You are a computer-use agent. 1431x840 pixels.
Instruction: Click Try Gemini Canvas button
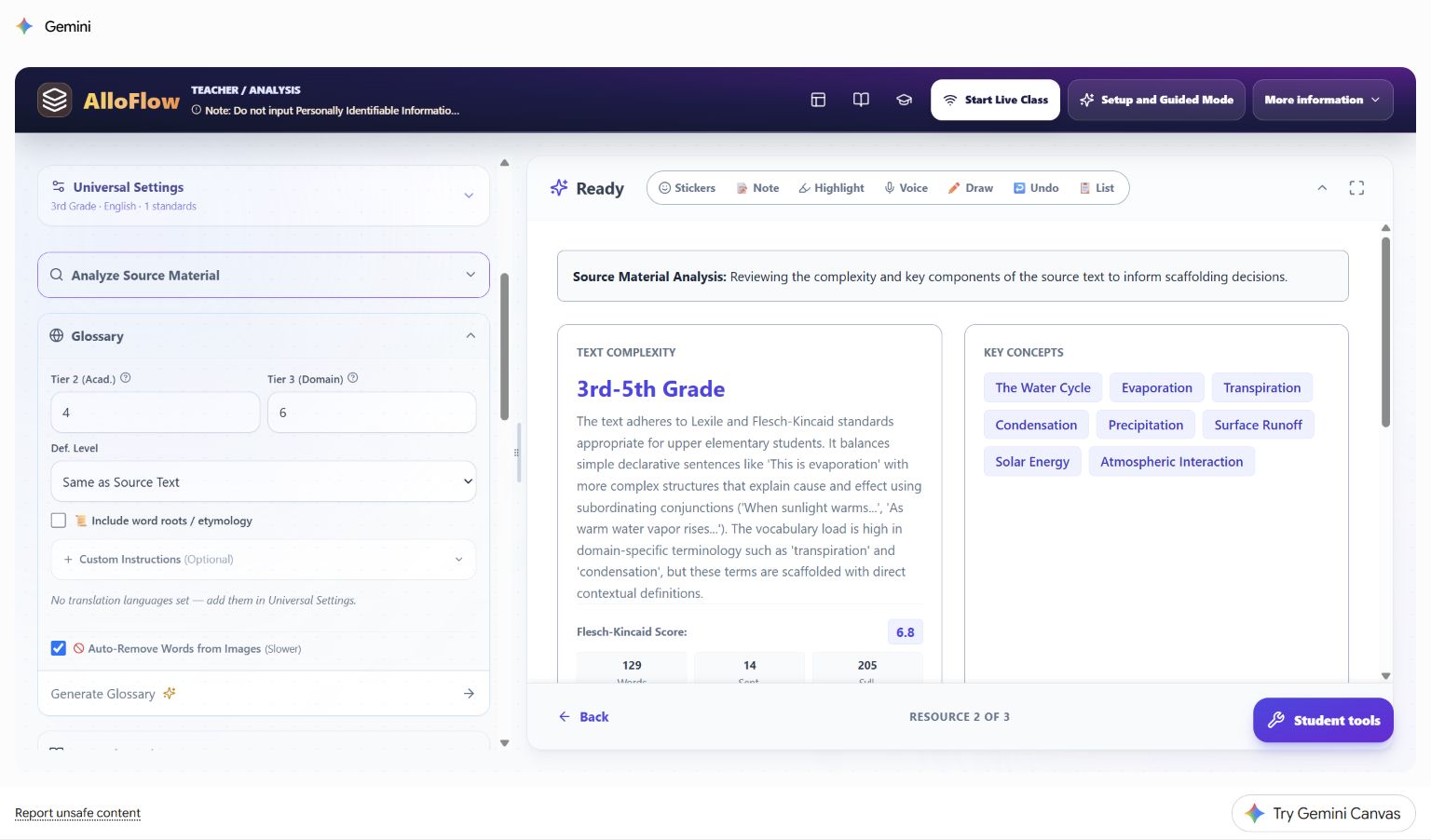pos(1323,813)
